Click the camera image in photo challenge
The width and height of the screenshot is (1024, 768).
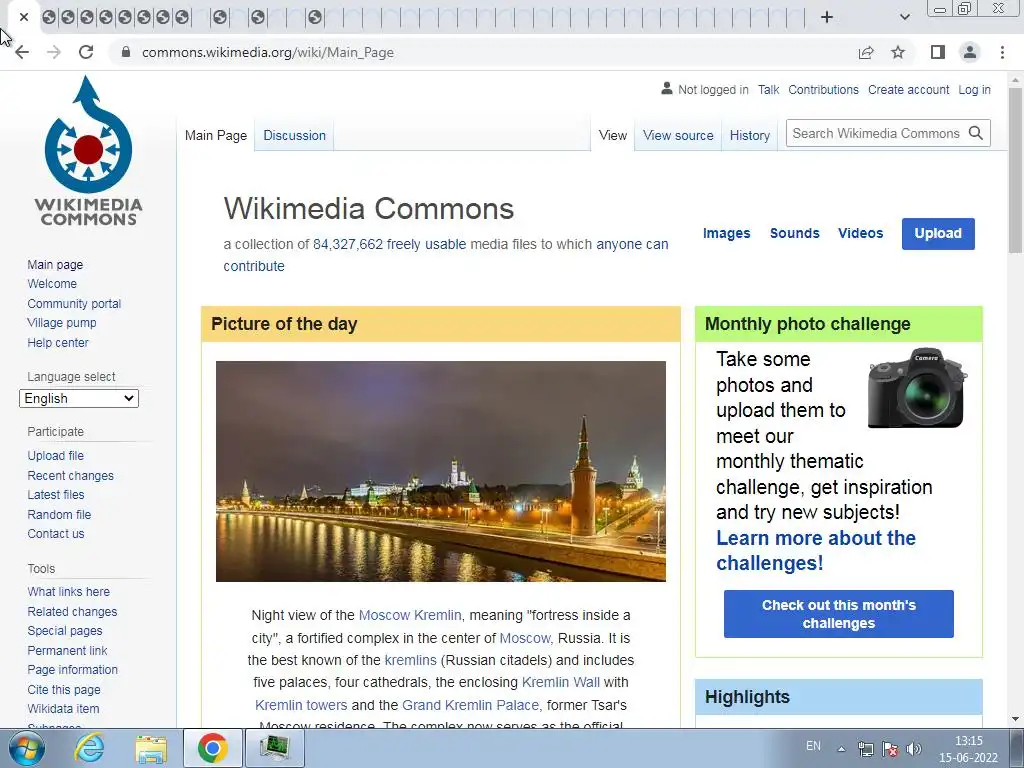click(x=918, y=388)
